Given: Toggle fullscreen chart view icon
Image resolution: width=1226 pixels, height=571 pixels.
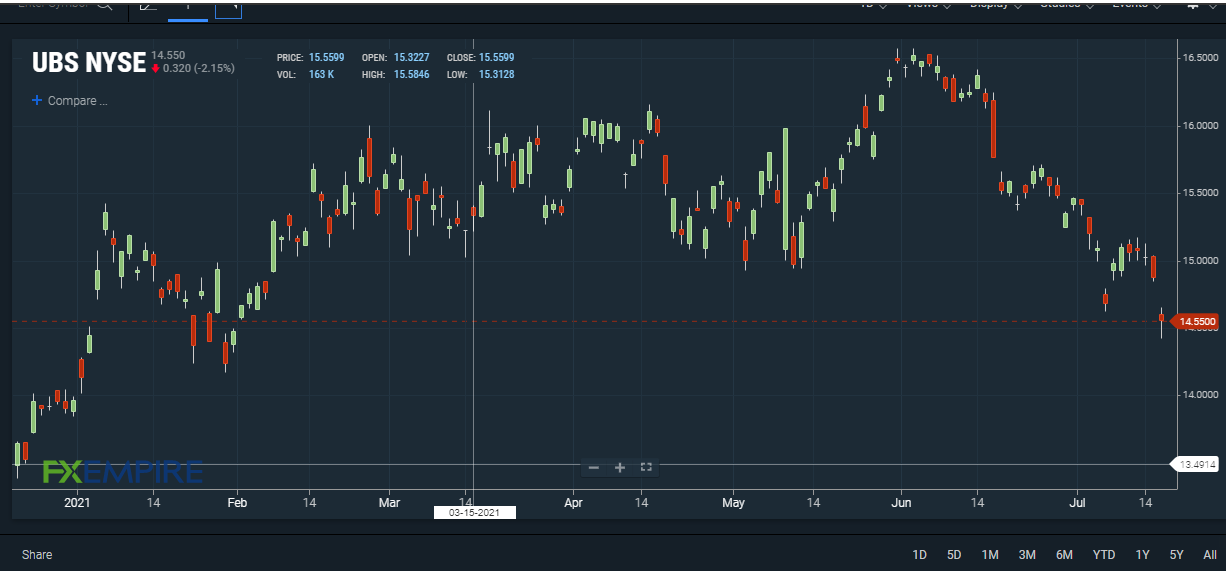Looking at the screenshot, I should (x=646, y=467).
